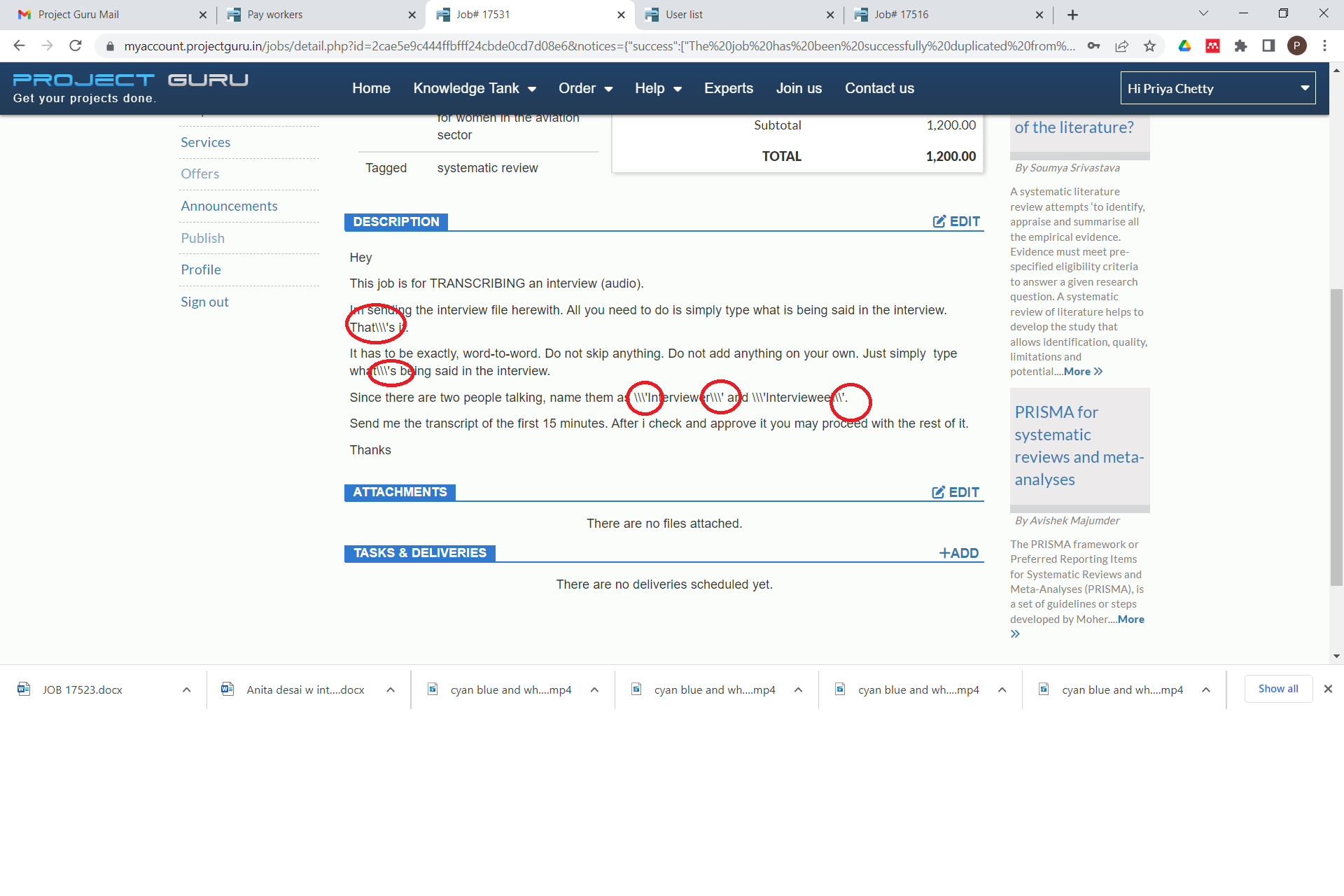The height and width of the screenshot is (896, 1344).
Task: Click the page vertical scrollbar thumb
Action: [x=1336, y=437]
